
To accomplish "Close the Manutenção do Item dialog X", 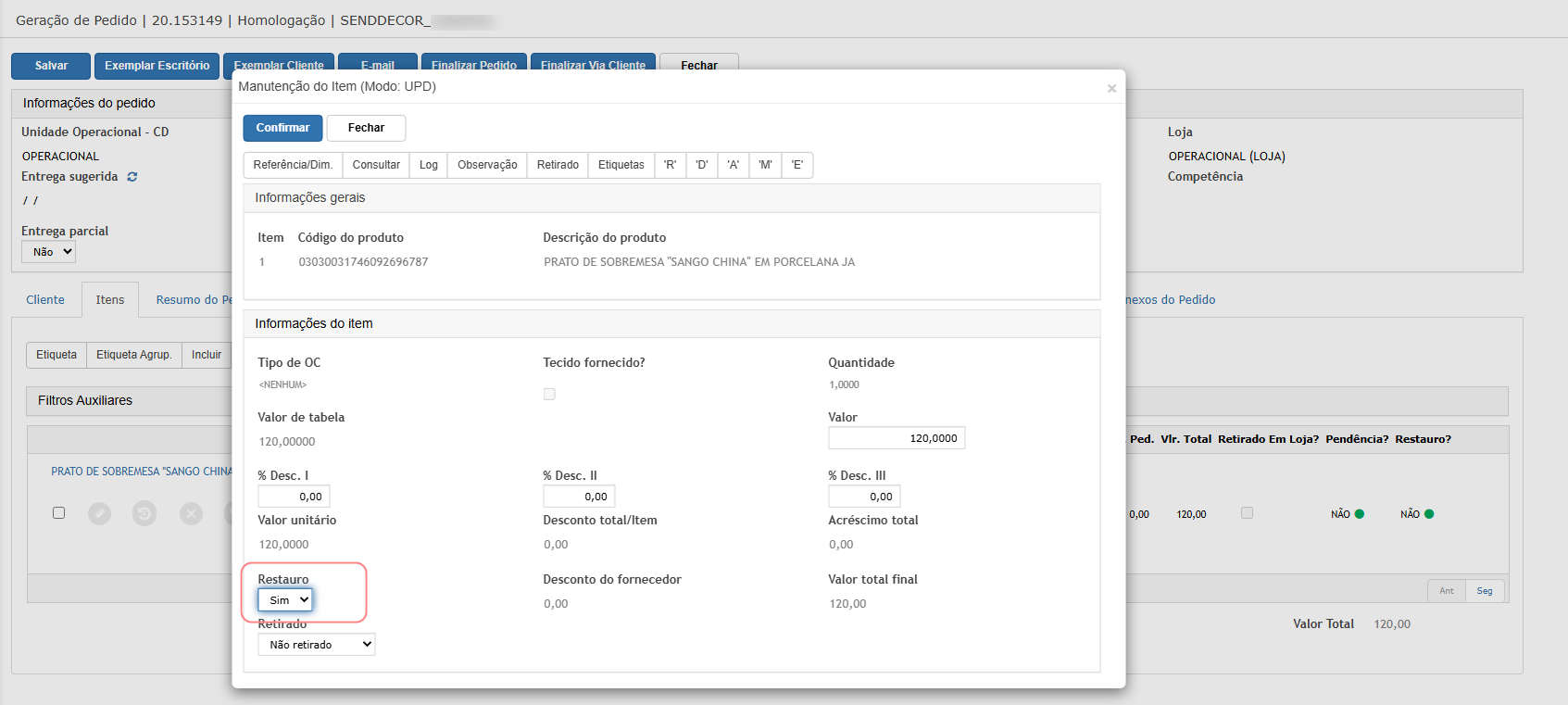I will tap(1111, 88).
